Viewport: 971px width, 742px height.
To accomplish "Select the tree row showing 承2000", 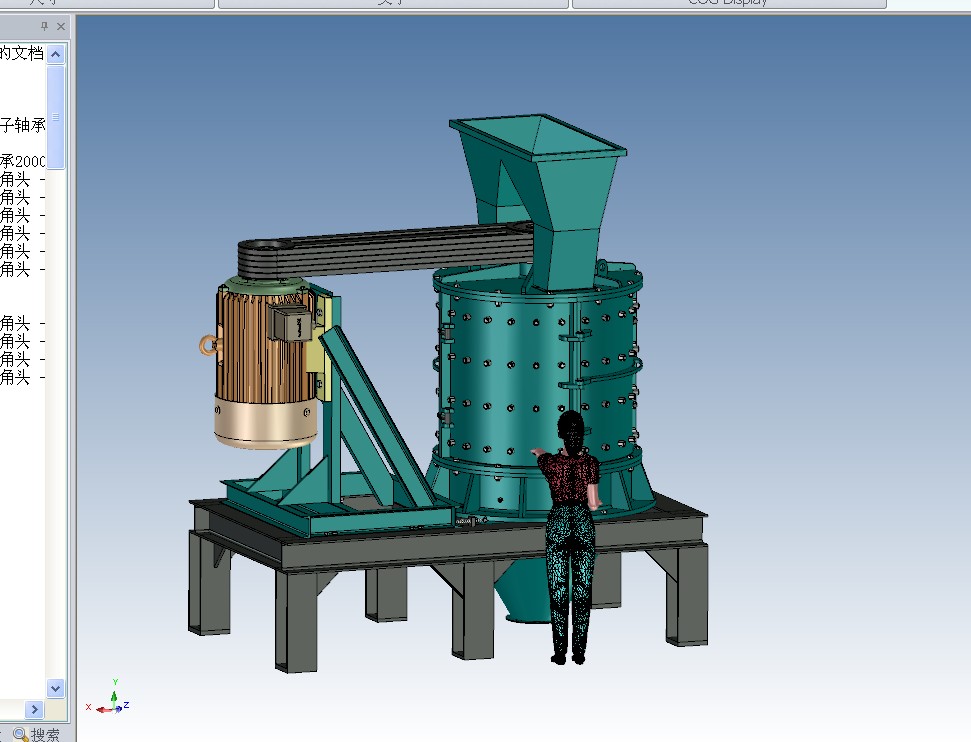I will (22, 162).
